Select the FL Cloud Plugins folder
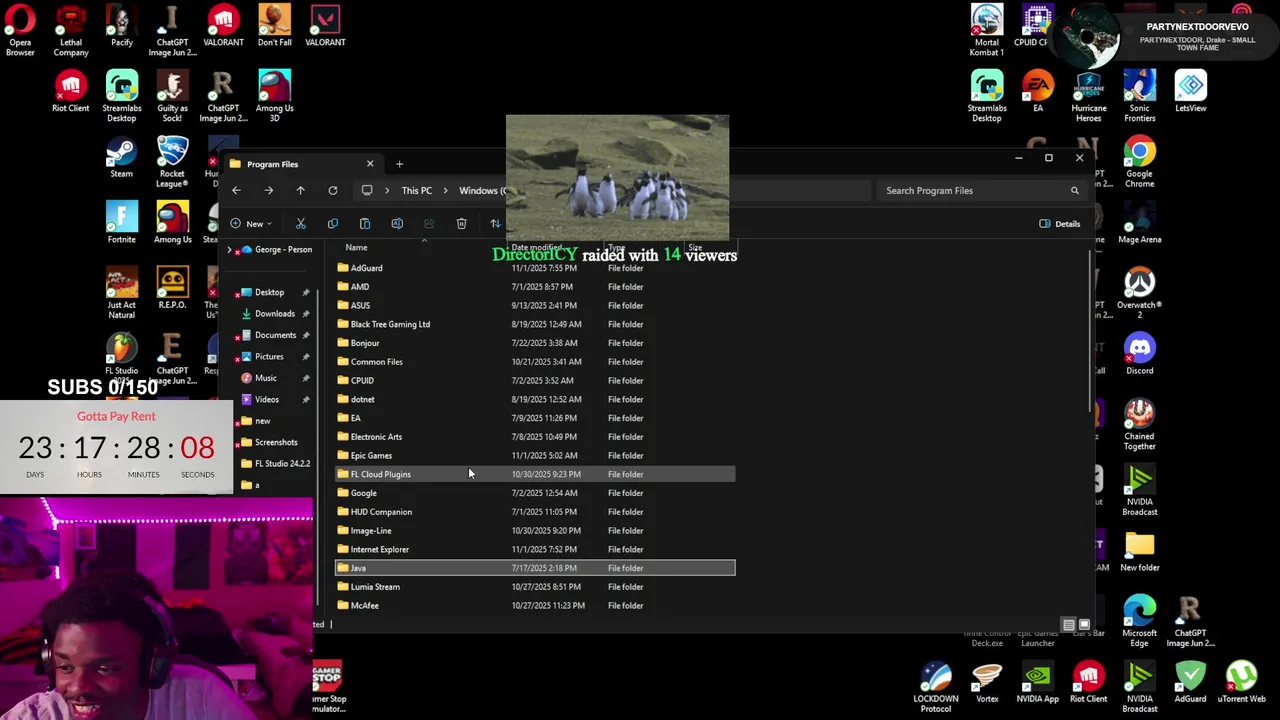This screenshot has height=720, width=1280. (535, 474)
